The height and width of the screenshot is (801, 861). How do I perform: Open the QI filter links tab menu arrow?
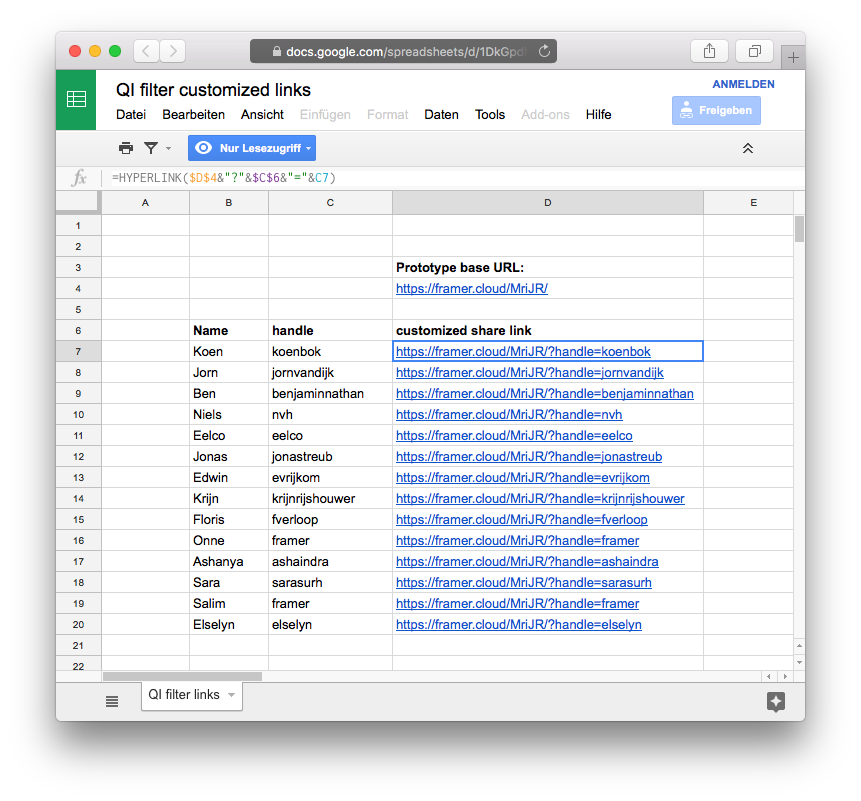[232, 695]
